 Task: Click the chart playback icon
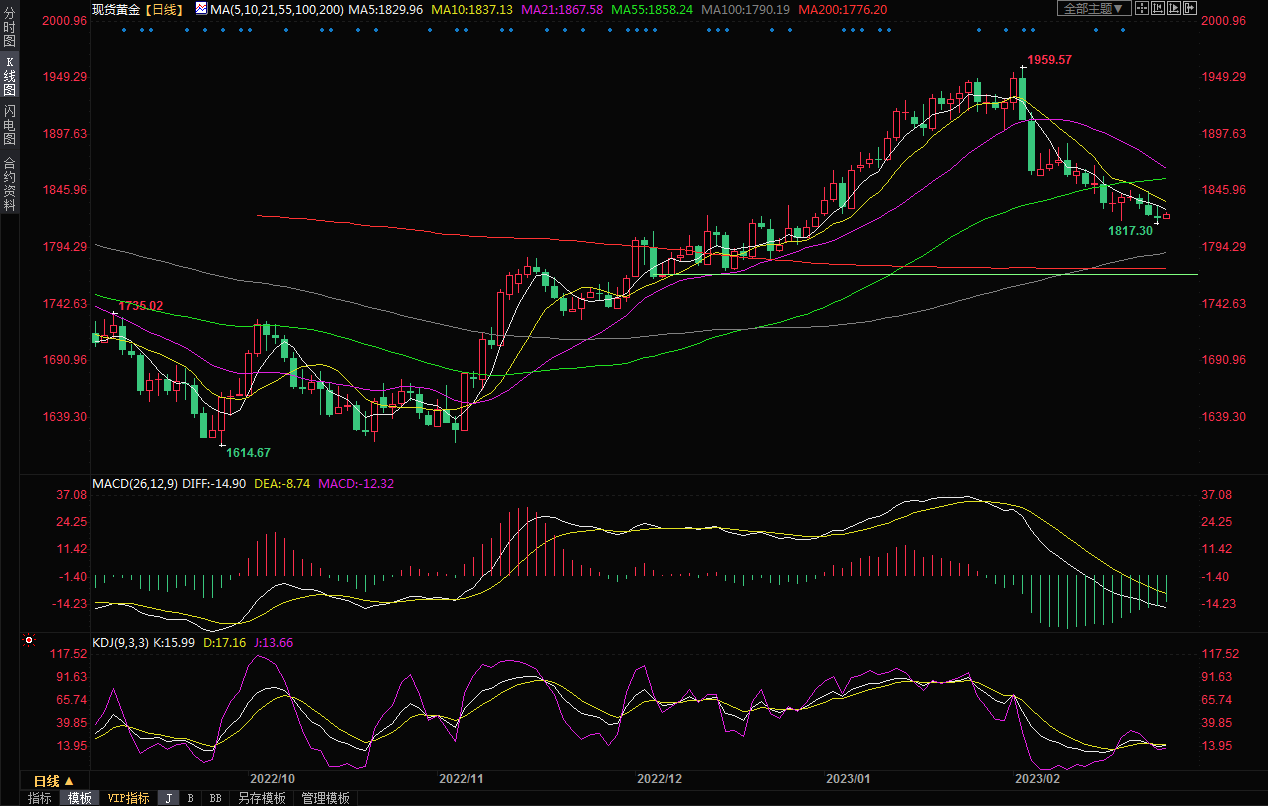[1173, 8]
